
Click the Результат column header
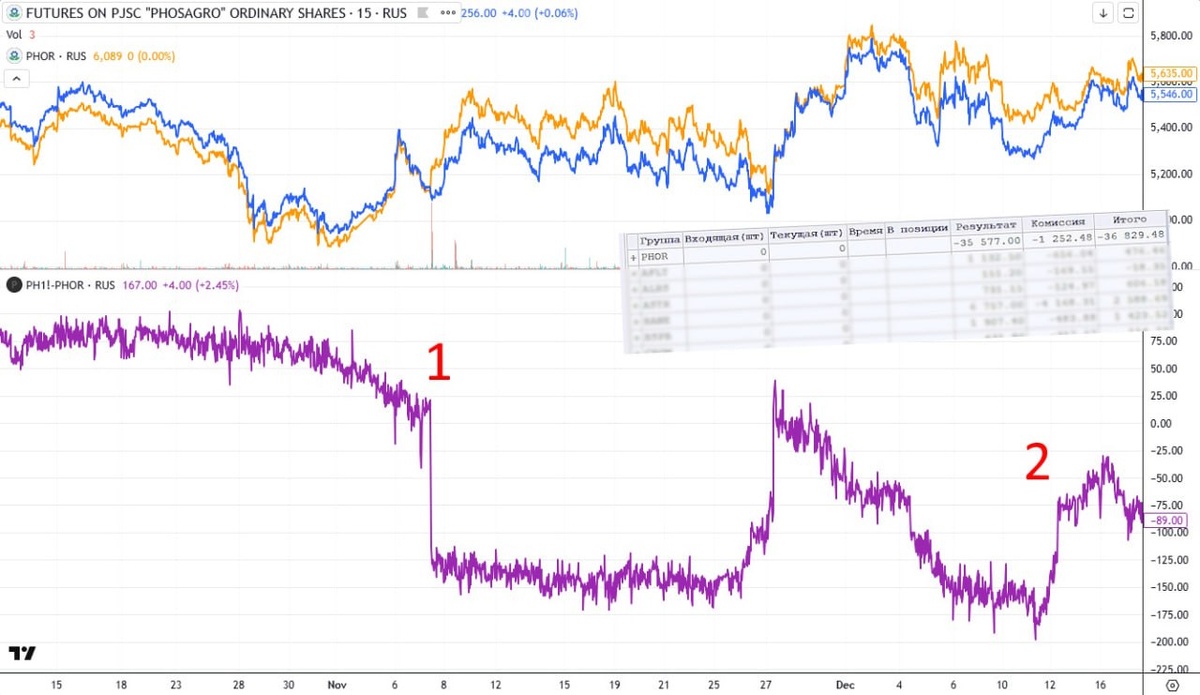986,225
